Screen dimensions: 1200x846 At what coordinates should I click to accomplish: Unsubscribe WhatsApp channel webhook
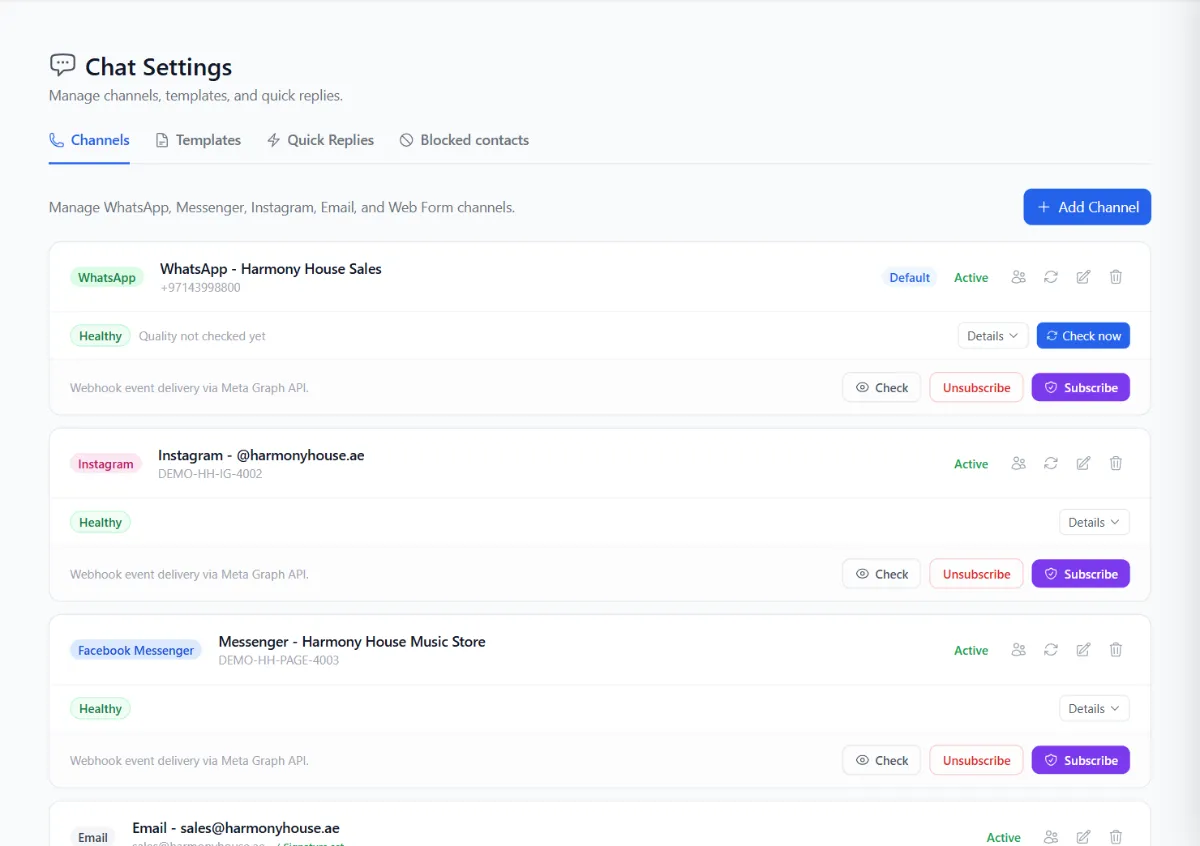pos(976,387)
